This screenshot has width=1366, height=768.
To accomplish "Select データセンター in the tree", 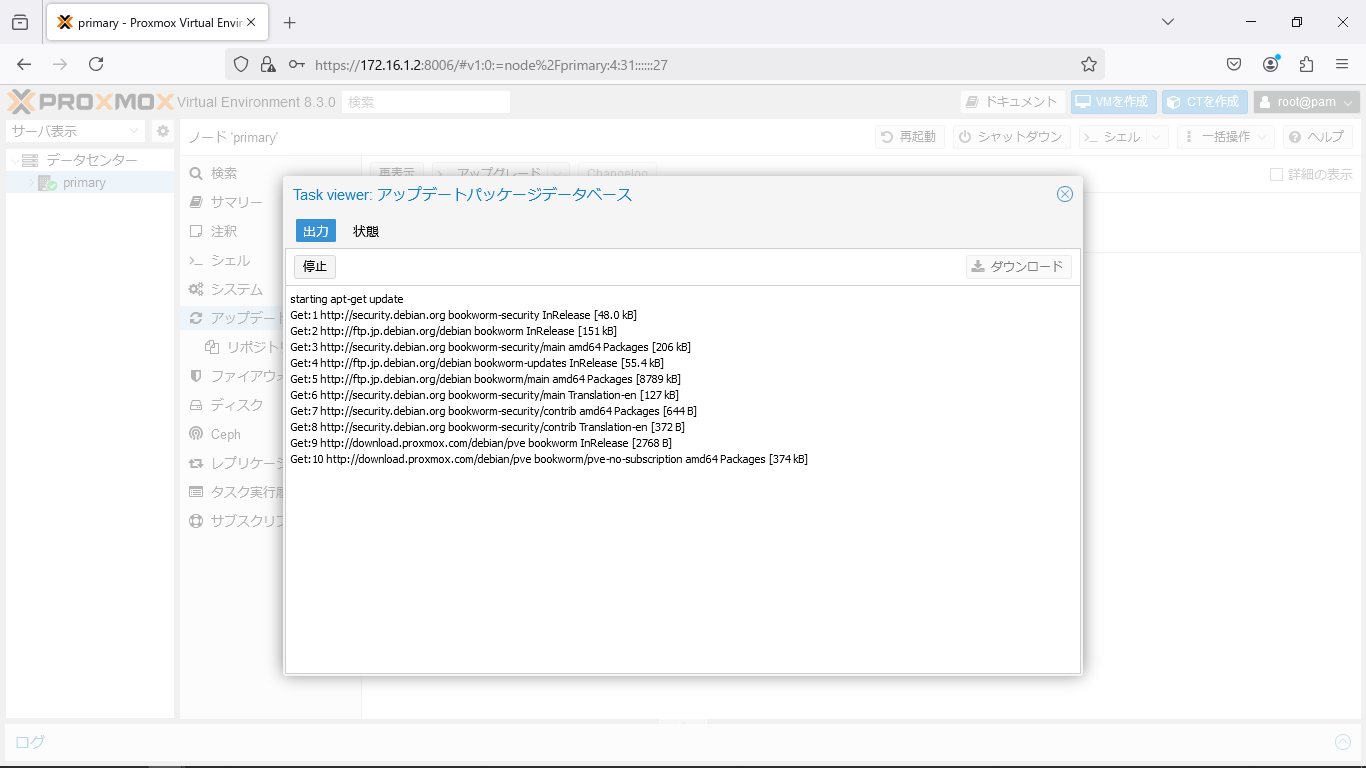I will coord(91,160).
